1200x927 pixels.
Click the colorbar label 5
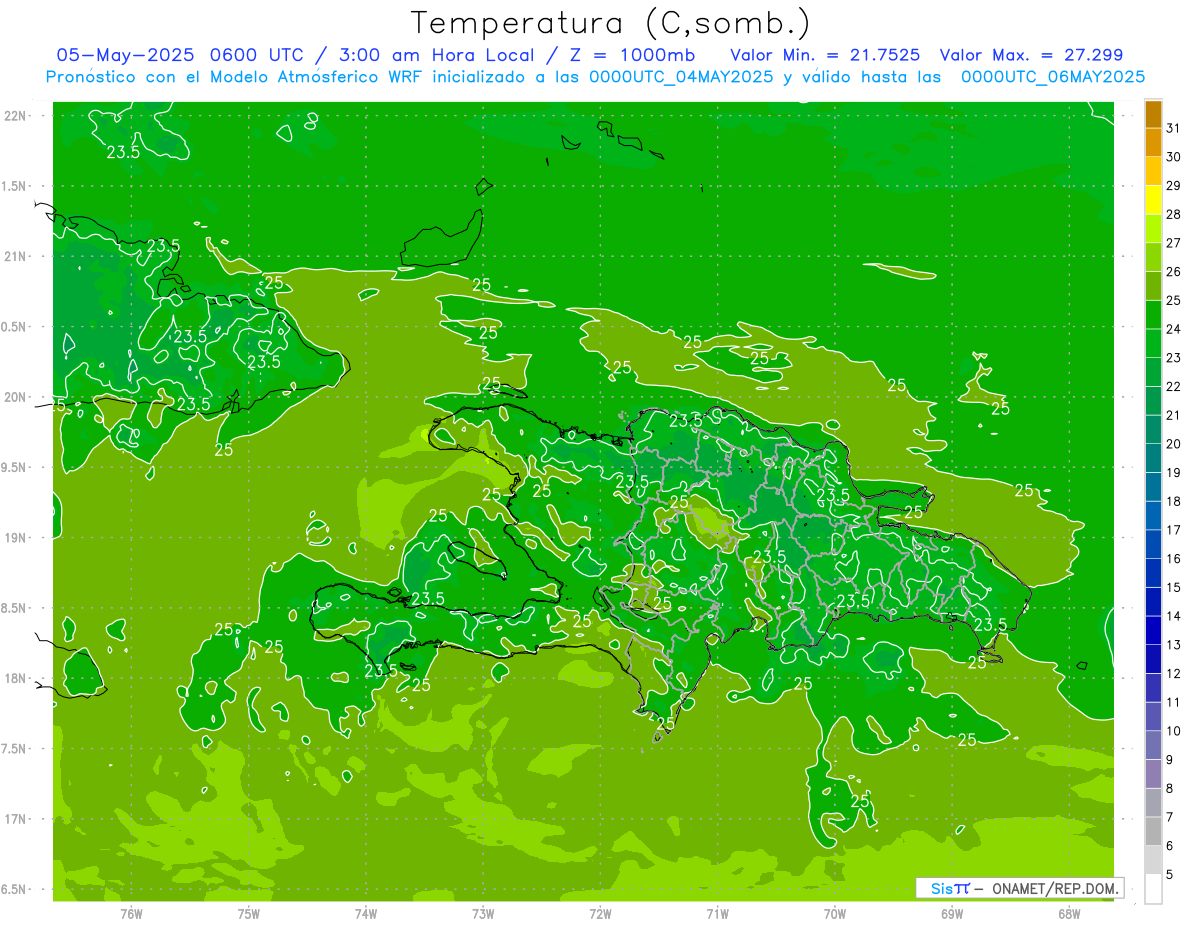(x=1169, y=875)
